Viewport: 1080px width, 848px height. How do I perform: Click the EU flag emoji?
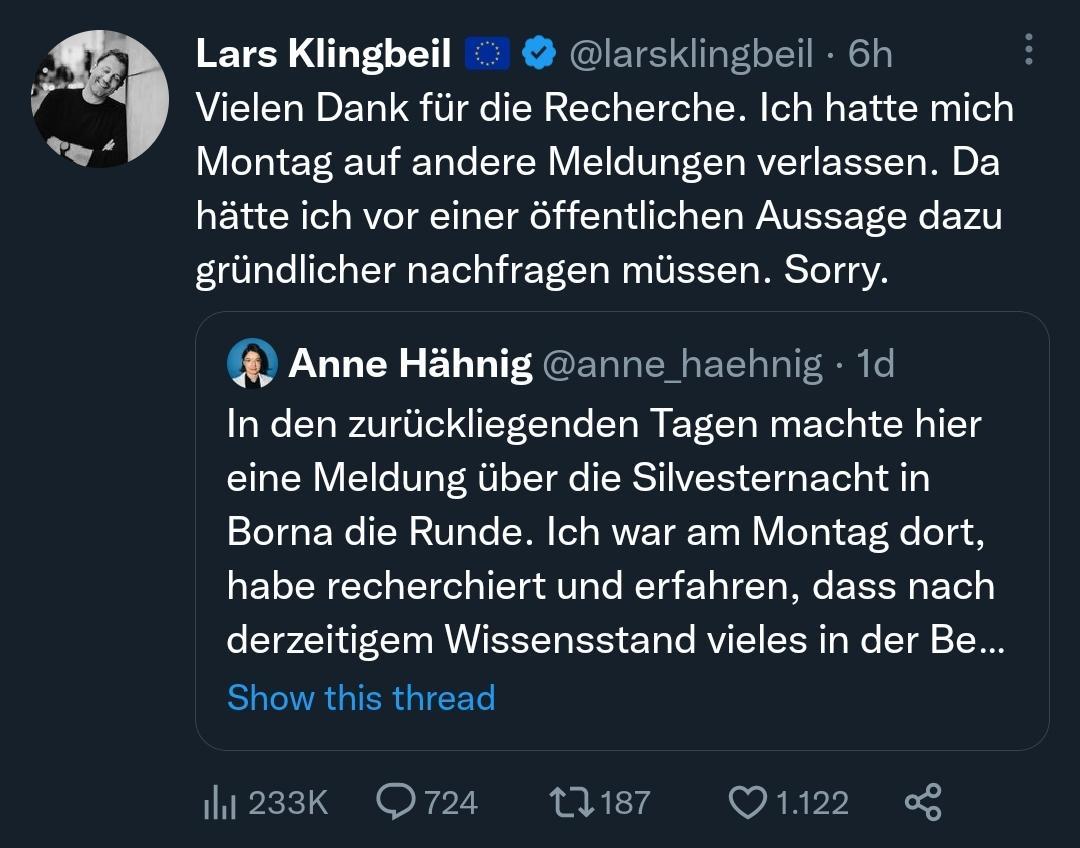tap(488, 54)
